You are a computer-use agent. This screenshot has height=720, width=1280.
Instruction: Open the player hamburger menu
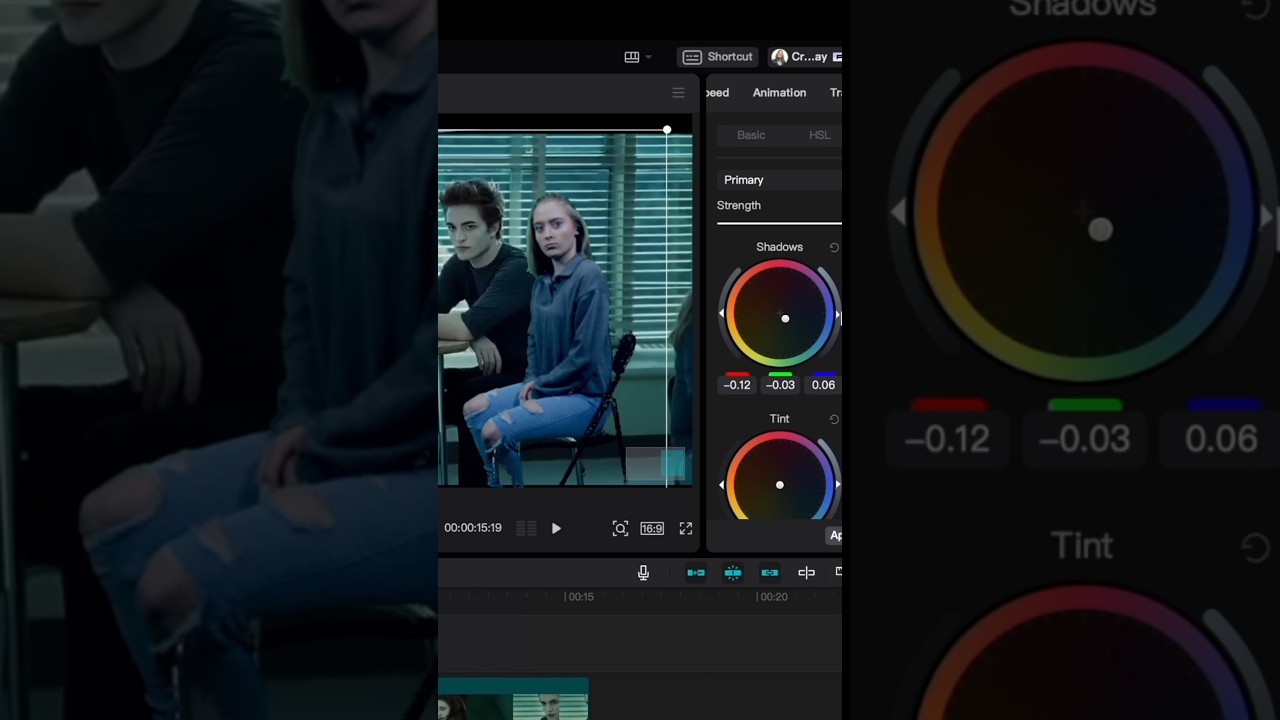(678, 93)
